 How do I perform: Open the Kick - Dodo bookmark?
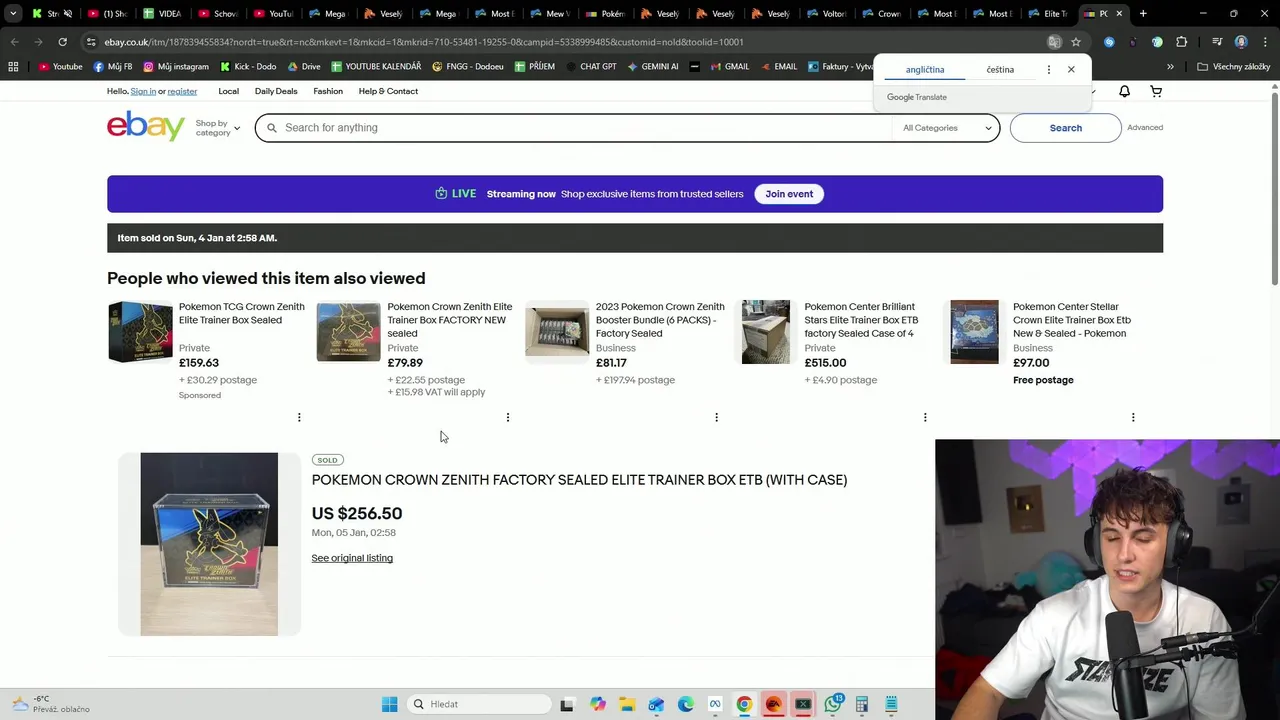[248, 67]
